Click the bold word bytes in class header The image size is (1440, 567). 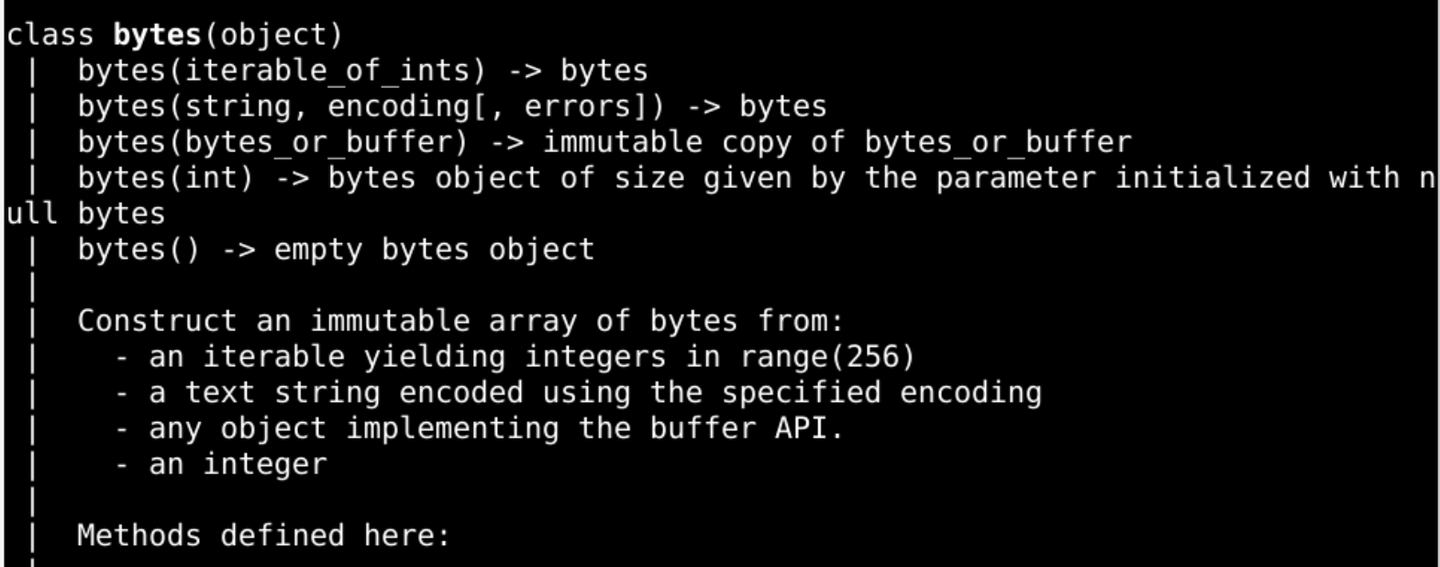pyautogui.click(x=158, y=35)
